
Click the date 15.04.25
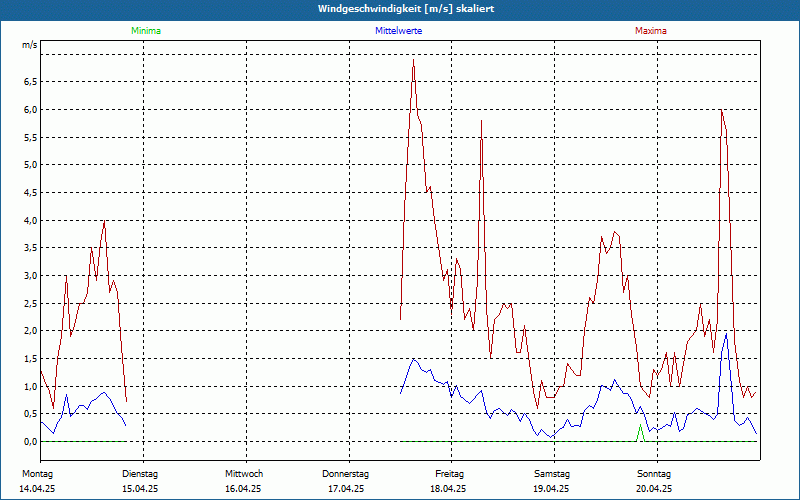(140, 489)
